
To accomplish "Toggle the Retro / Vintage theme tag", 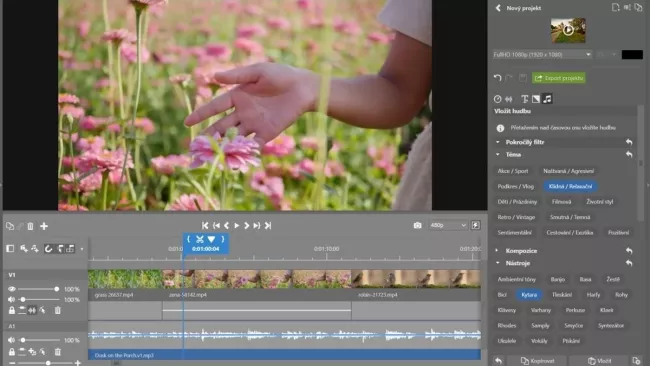I will pyautogui.click(x=516, y=217).
